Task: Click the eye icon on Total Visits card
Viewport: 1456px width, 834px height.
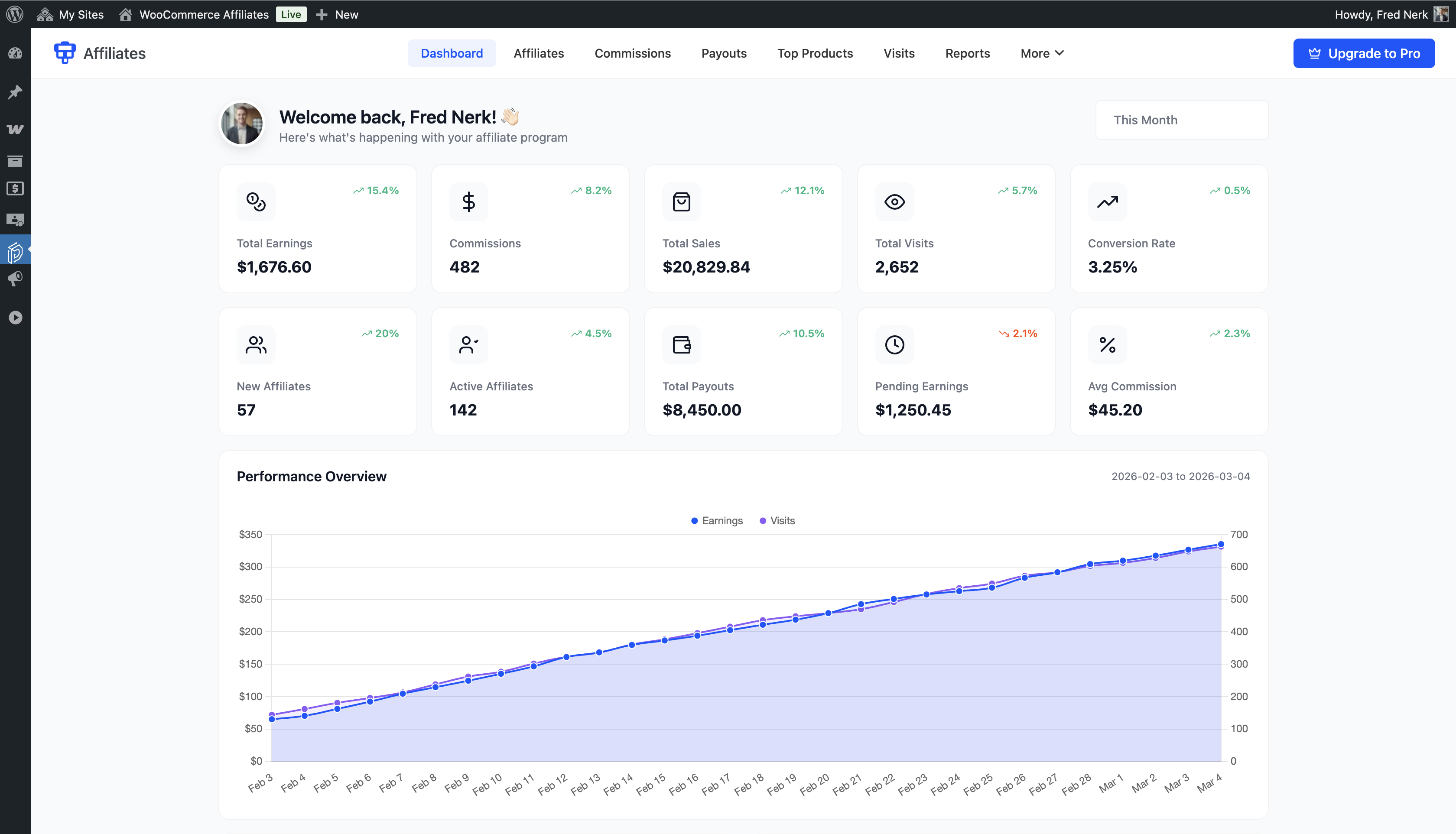Action: (x=894, y=201)
